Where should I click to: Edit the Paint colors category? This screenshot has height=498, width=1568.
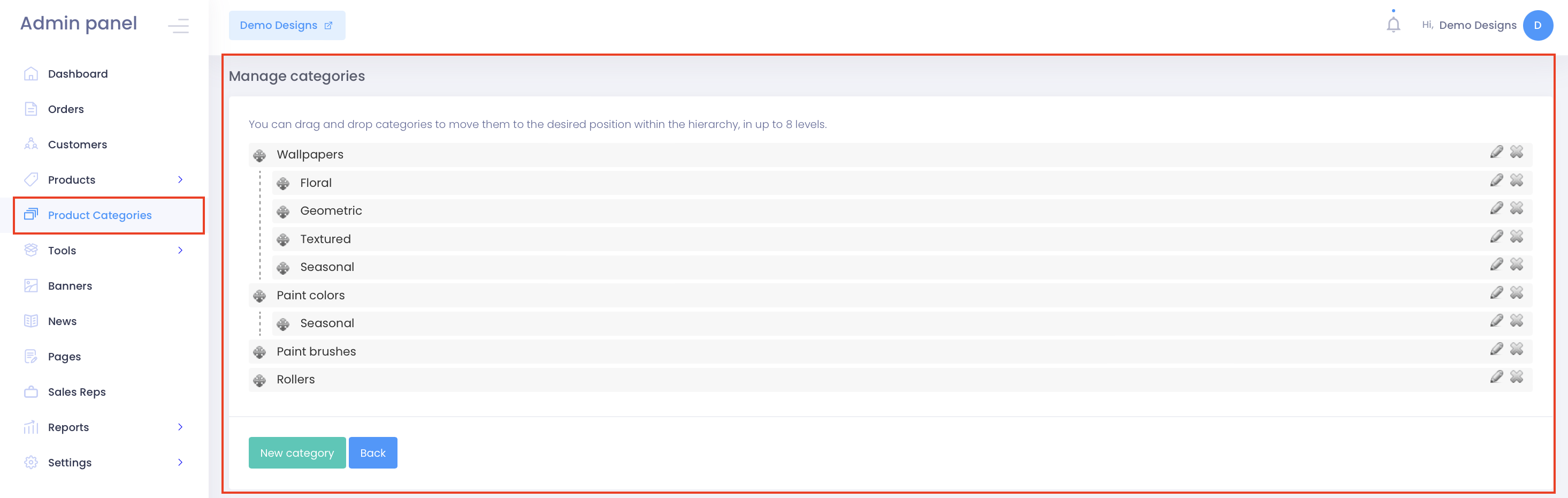coord(1496,292)
